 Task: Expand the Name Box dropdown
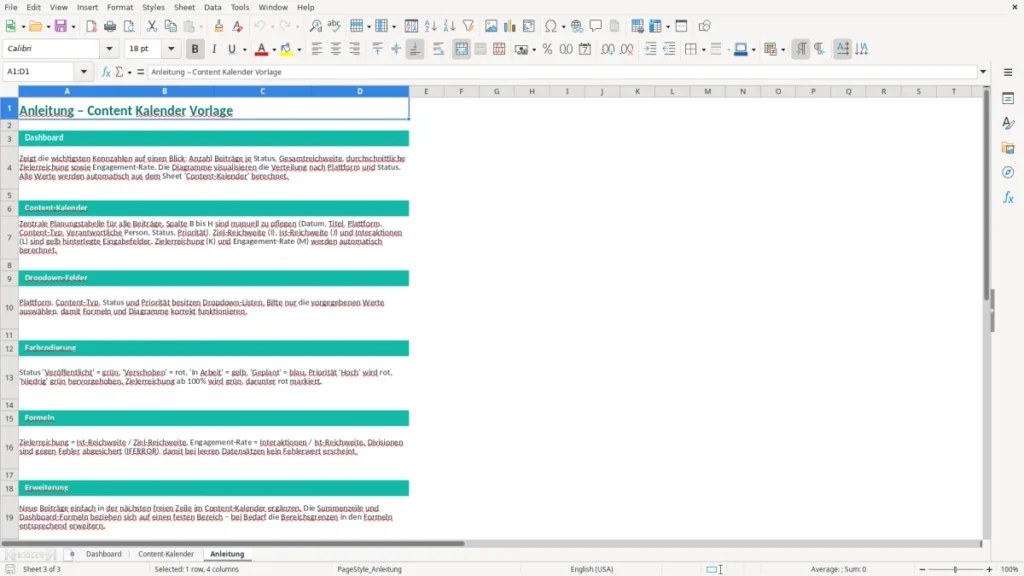[84, 72]
